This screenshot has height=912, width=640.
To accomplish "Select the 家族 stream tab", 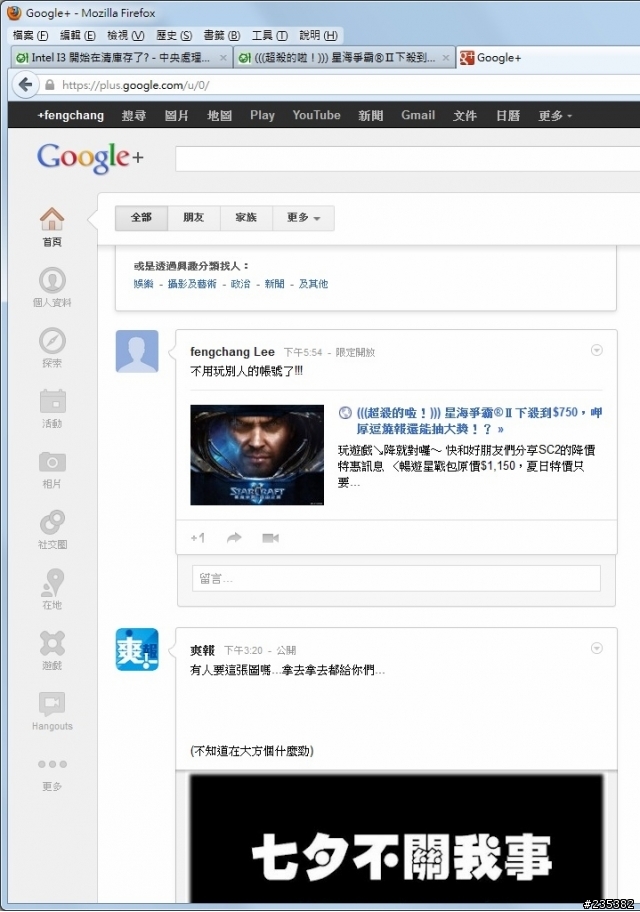I will tap(246, 218).
